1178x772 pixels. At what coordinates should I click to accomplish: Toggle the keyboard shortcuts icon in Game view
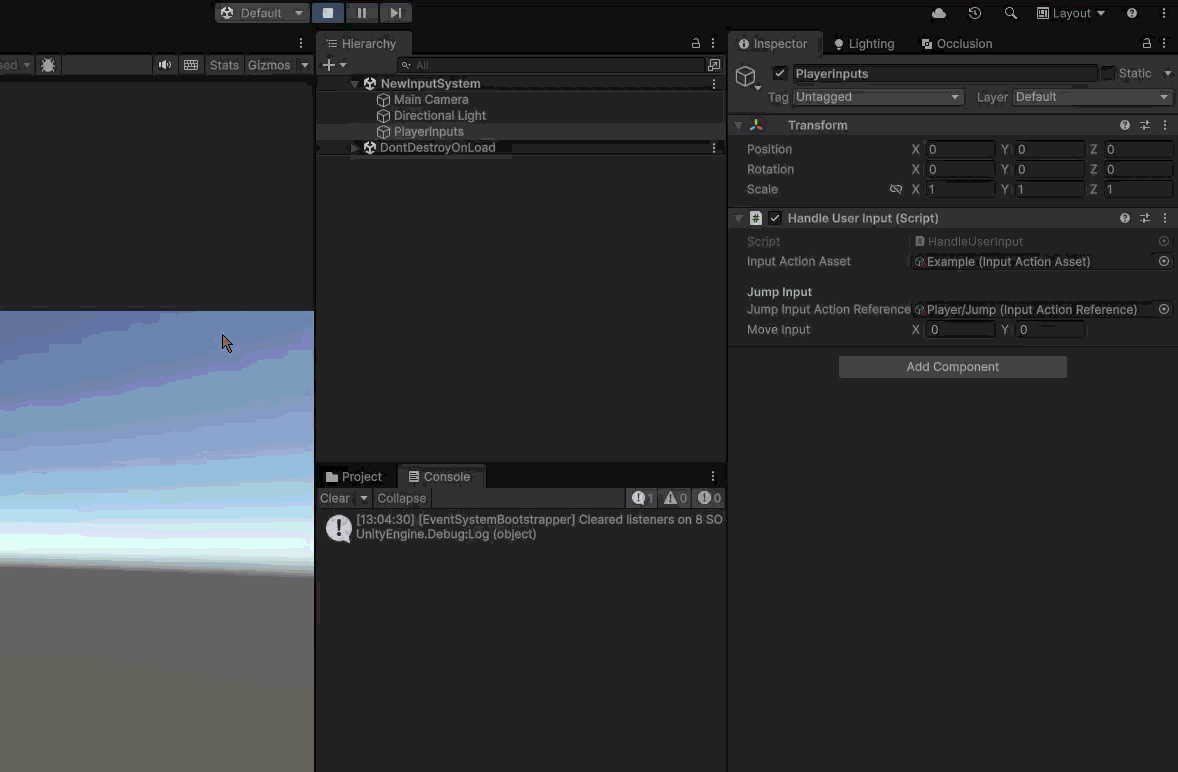click(x=191, y=65)
